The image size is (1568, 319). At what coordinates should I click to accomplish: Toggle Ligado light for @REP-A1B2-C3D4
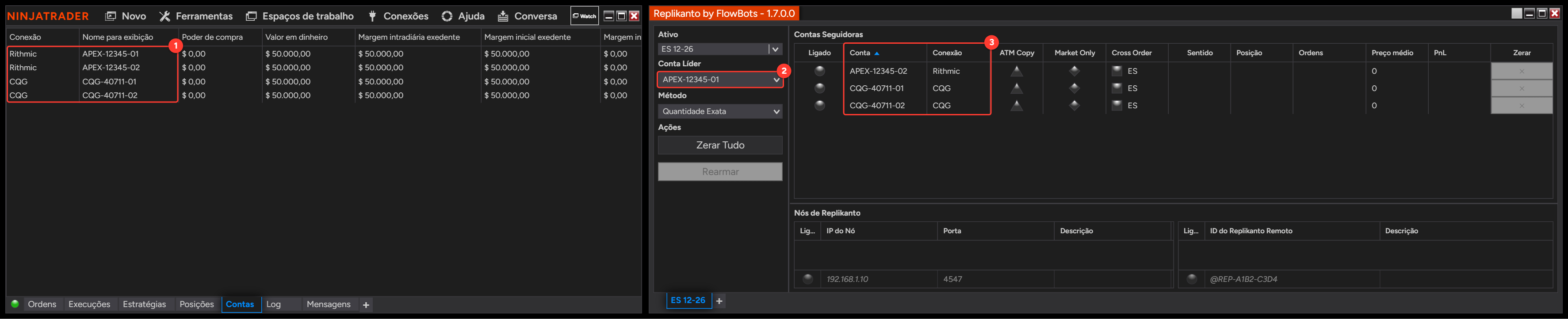pyautogui.click(x=1192, y=279)
